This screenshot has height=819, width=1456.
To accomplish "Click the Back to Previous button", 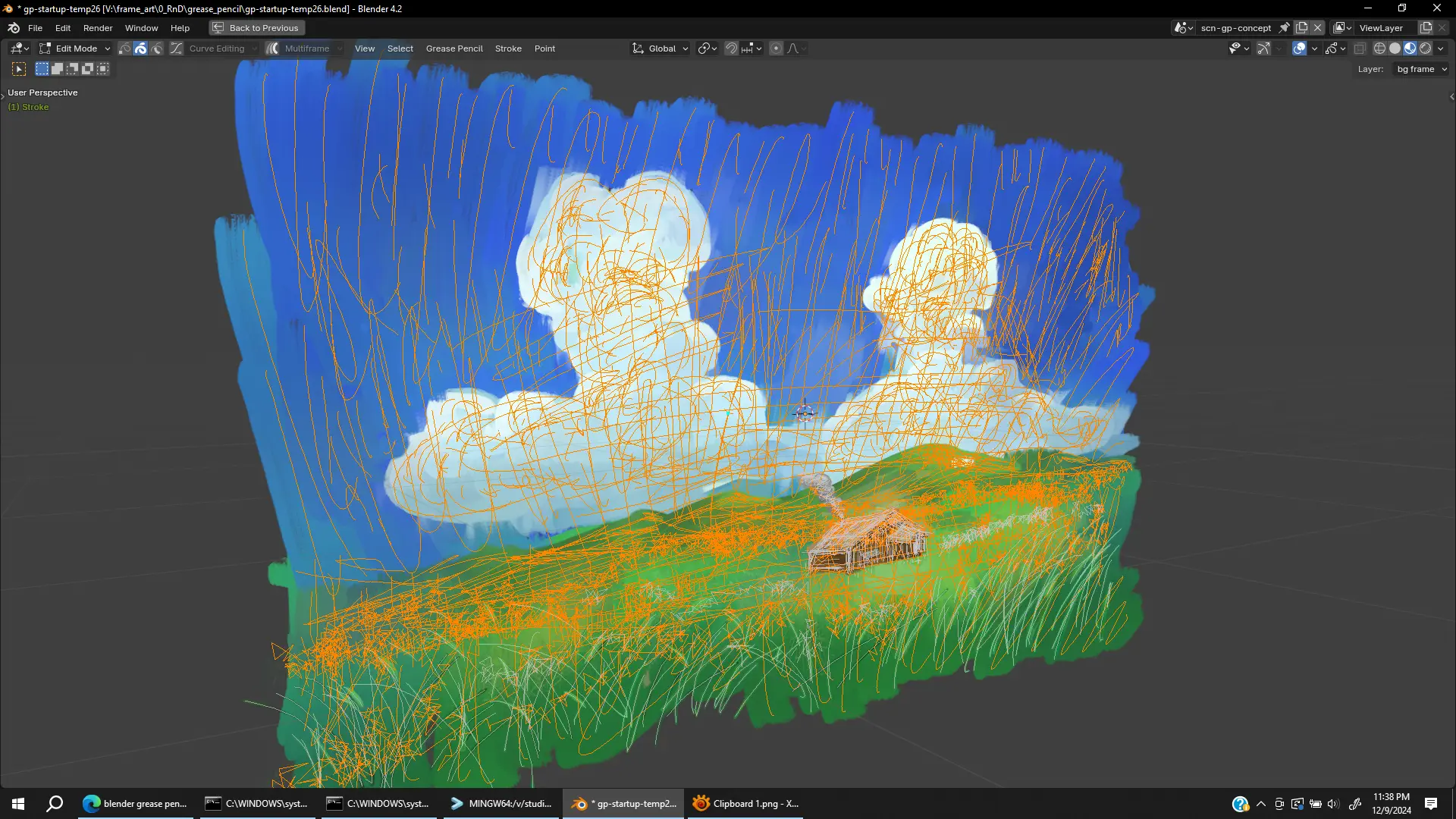I will (256, 28).
